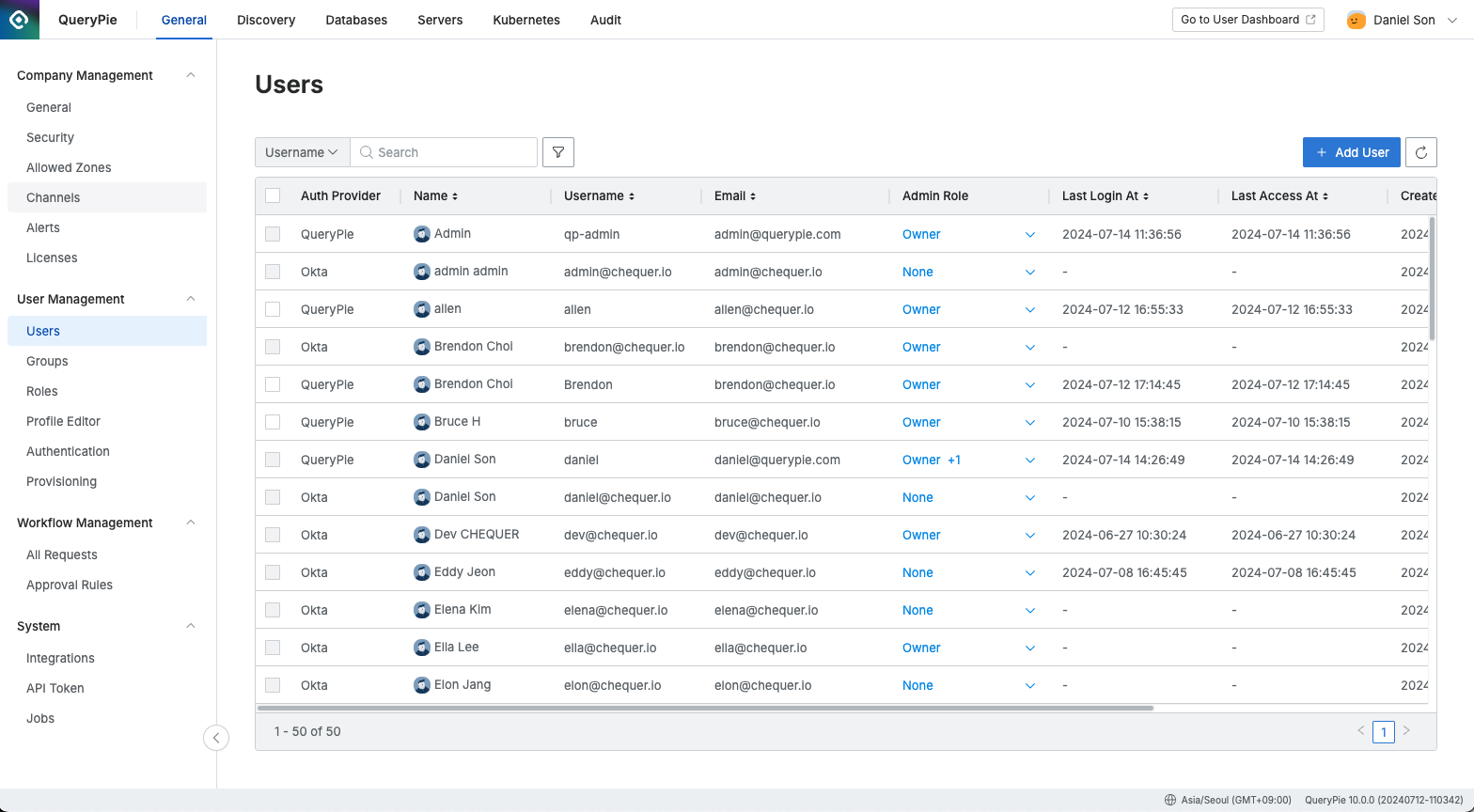Sort by Last Login At column
Viewport: 1474px width, 812px height.
point(1146,196)
